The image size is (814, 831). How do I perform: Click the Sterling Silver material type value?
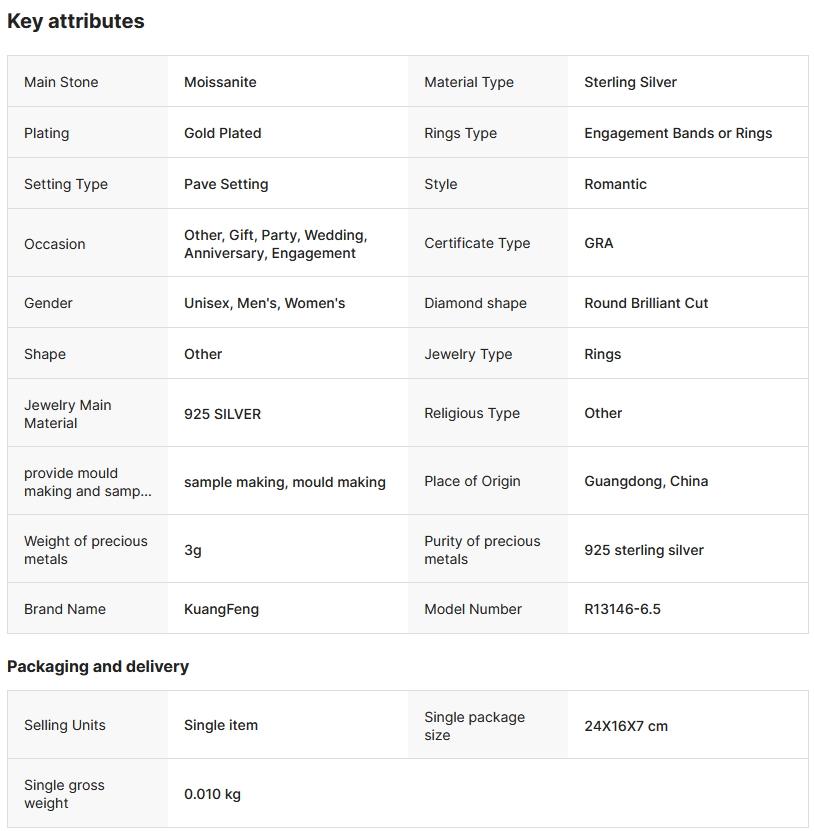[x=630, y=82]
